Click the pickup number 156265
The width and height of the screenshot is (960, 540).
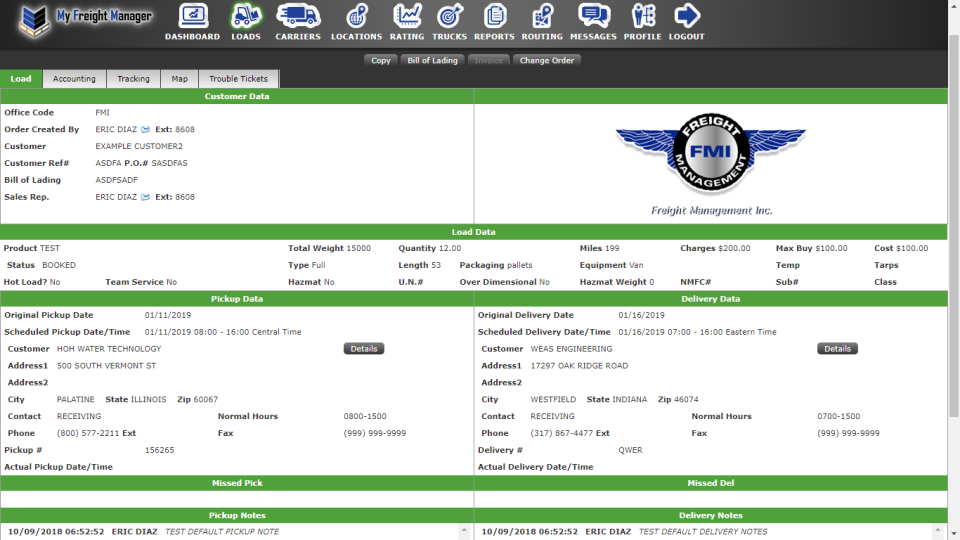[x=159, y=450]
